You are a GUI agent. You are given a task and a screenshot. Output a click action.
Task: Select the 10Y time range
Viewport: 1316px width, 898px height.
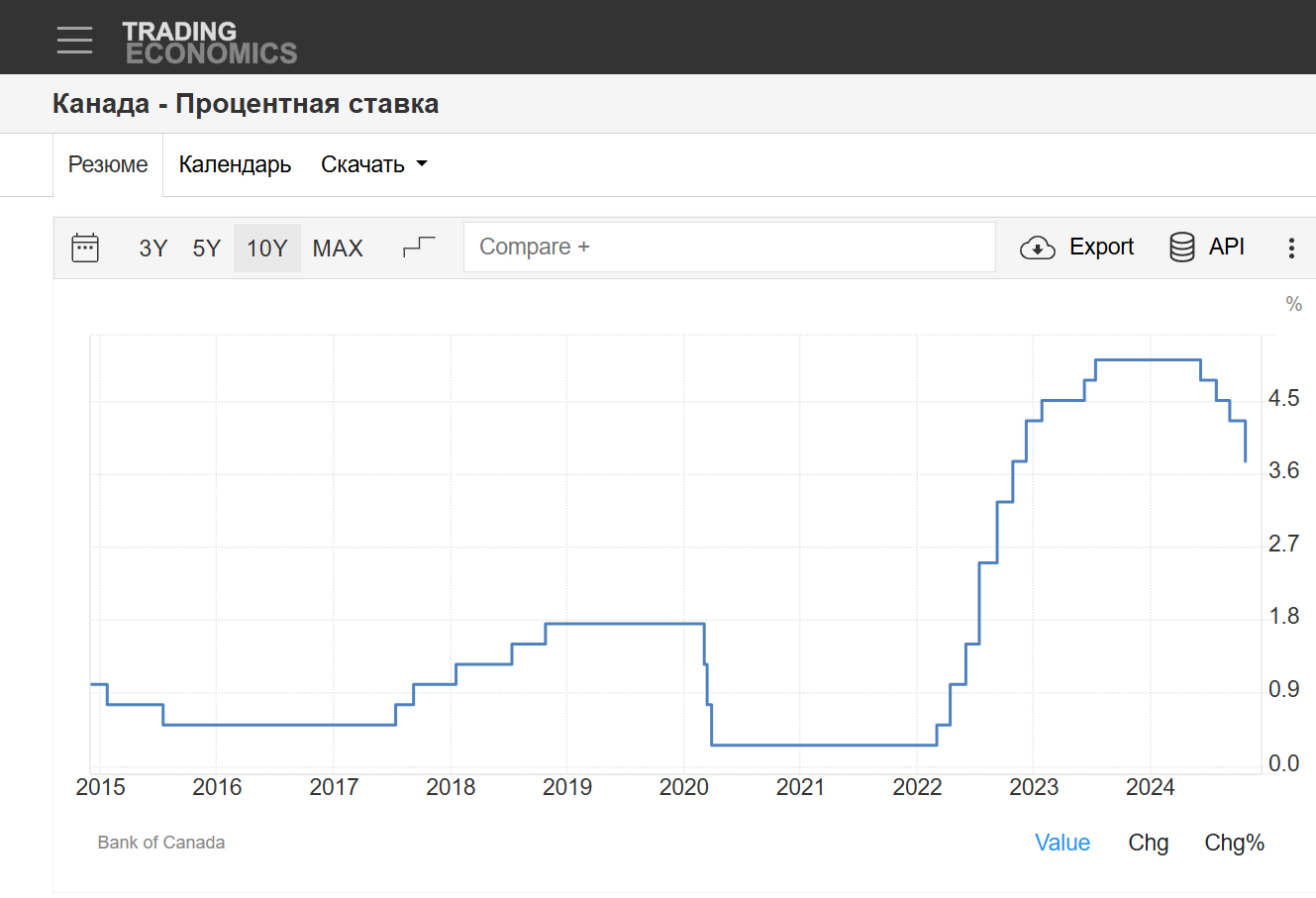[x=267, y=249]
